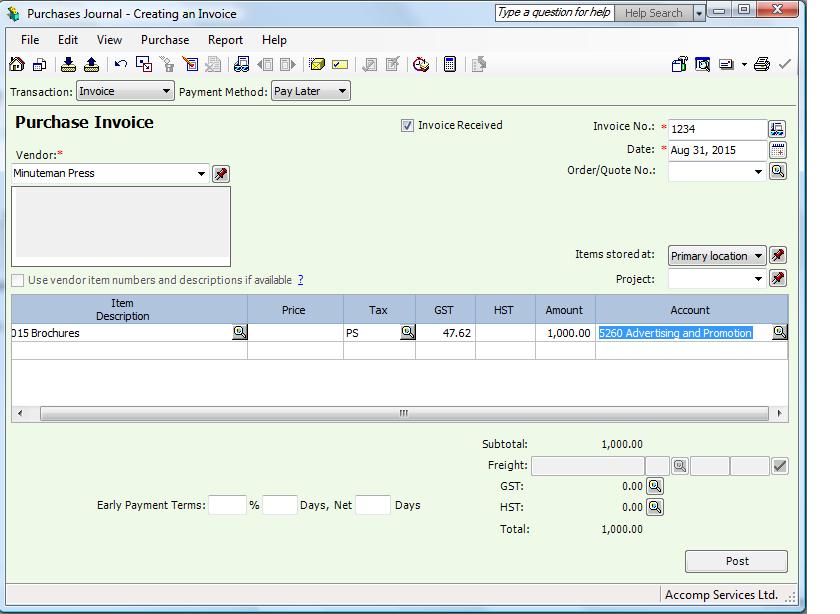The width and height of the screenshot is (840, 614).
Task: Click the icon beside the Invoice No. field
Action: pos(777,129)
